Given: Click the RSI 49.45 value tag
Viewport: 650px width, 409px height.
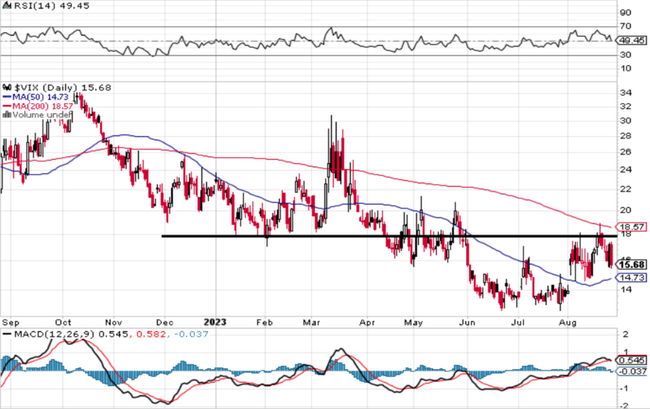Looking at the screenshot, I should coord(632,41).
